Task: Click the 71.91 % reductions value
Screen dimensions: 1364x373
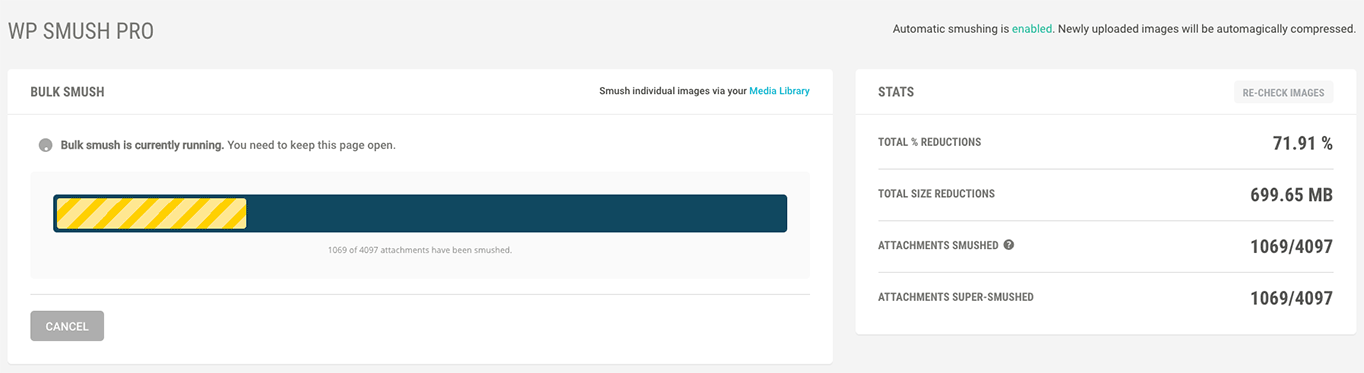Action: [1303, 143]
